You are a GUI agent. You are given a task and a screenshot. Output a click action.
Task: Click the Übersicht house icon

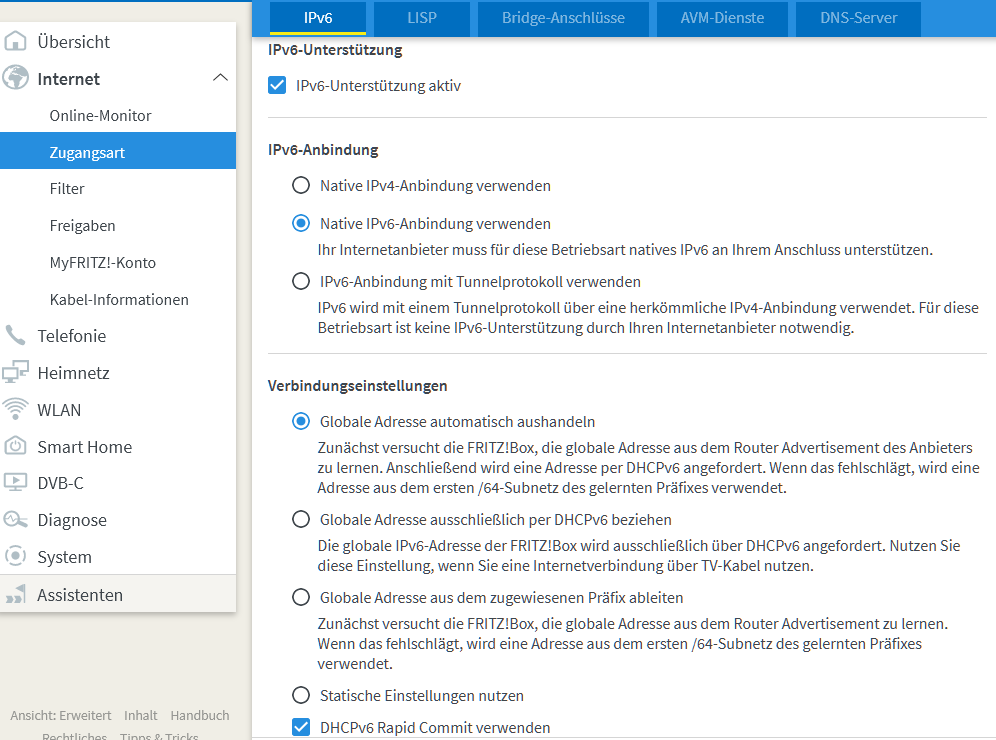(x=15, y=41)
